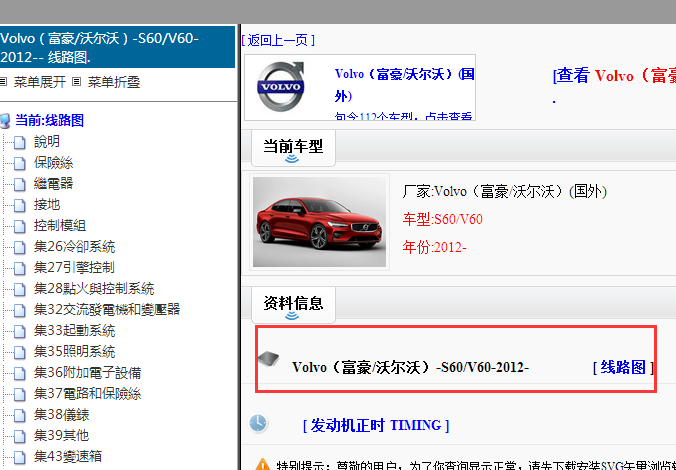The width and height of the screenshot is (676, 470).
Task: Click the orange warning triangle icon
Action: pos(263,464)
